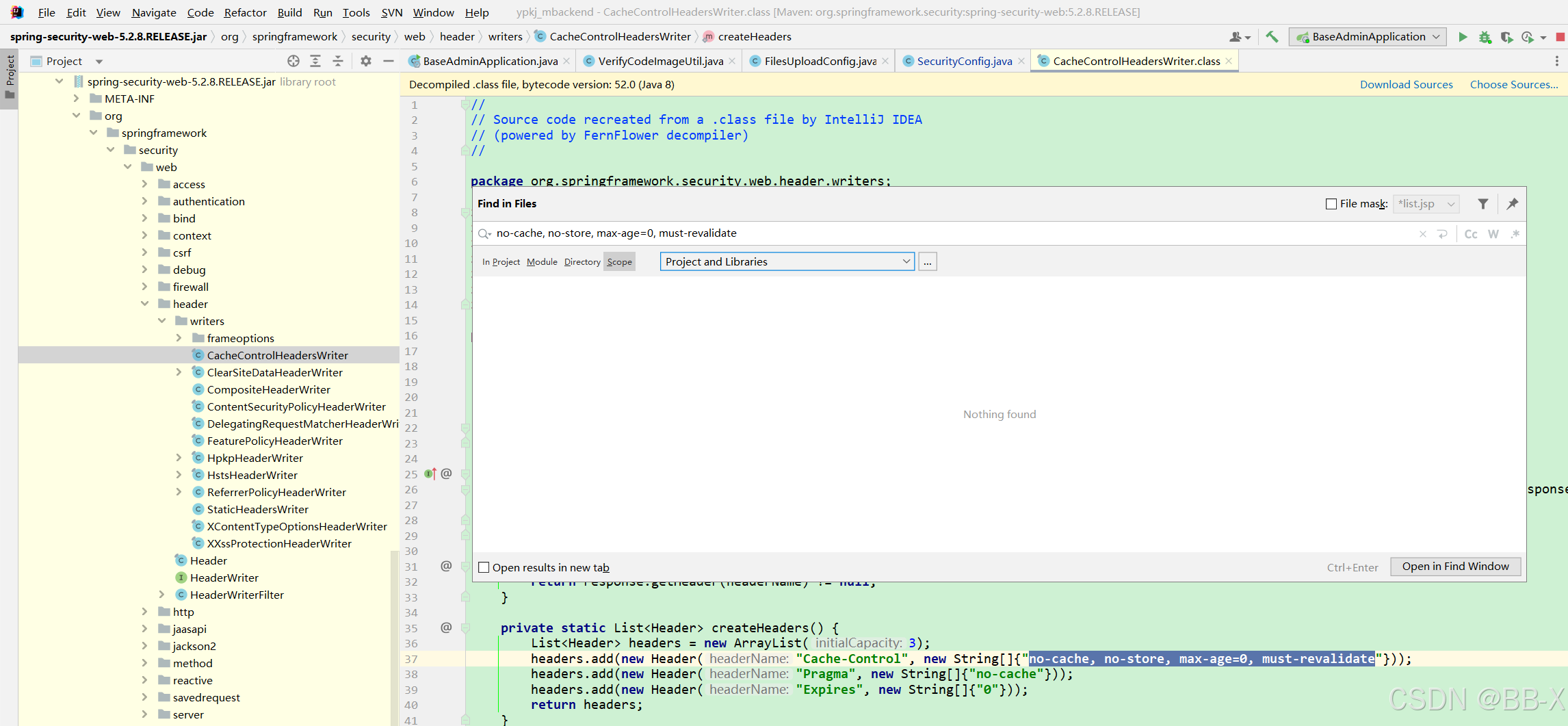Expand the META-INF folder

[76, 99]
